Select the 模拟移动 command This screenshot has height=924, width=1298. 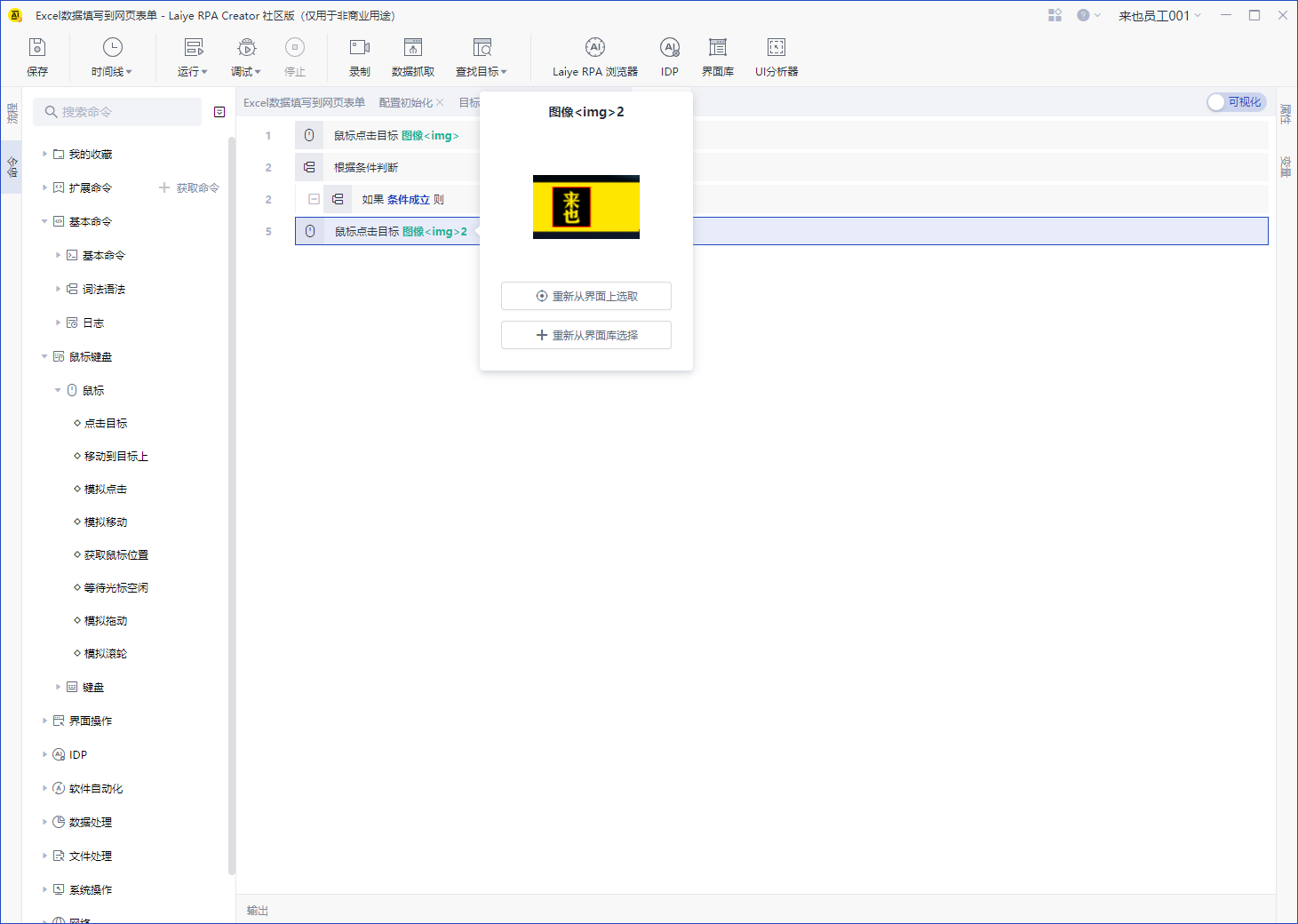105,522
